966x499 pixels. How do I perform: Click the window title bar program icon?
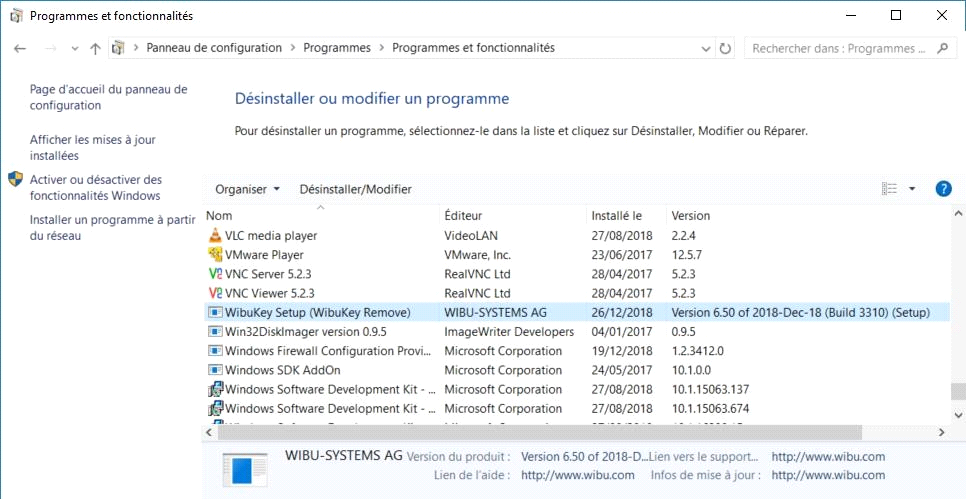[17, 16]
